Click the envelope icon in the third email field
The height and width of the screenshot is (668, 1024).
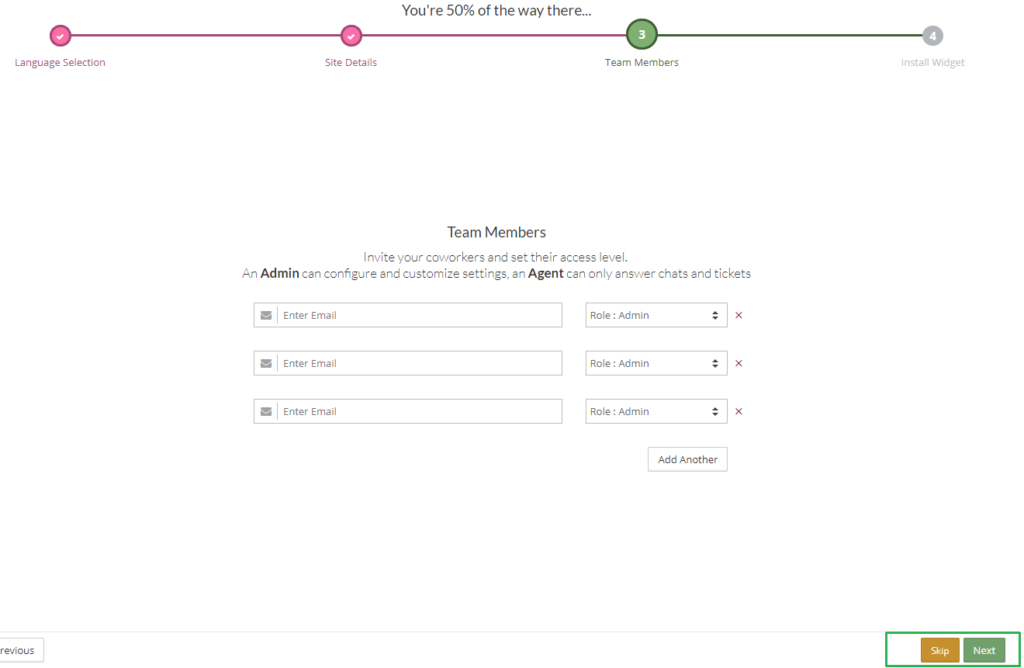[265, 410]
